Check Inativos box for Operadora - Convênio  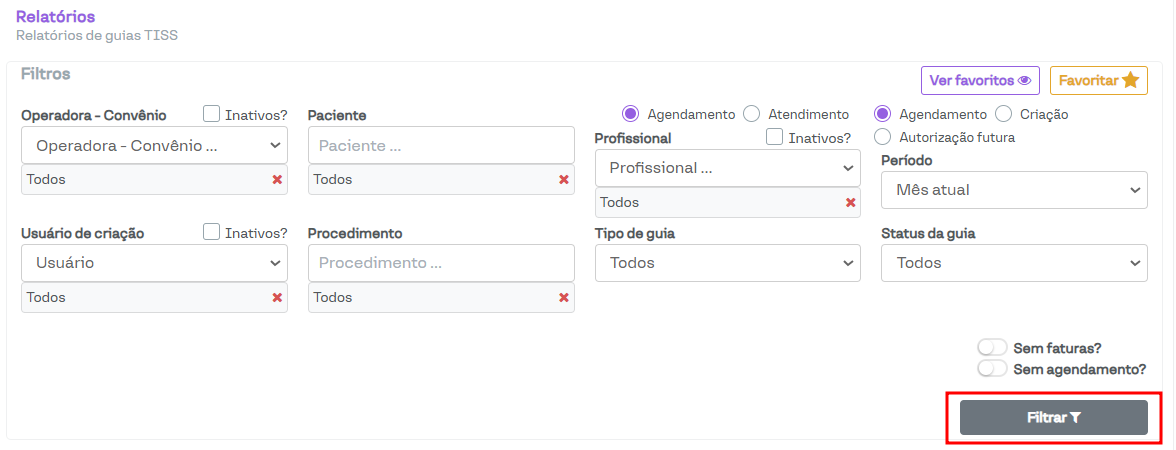click(x=212, y=114)
